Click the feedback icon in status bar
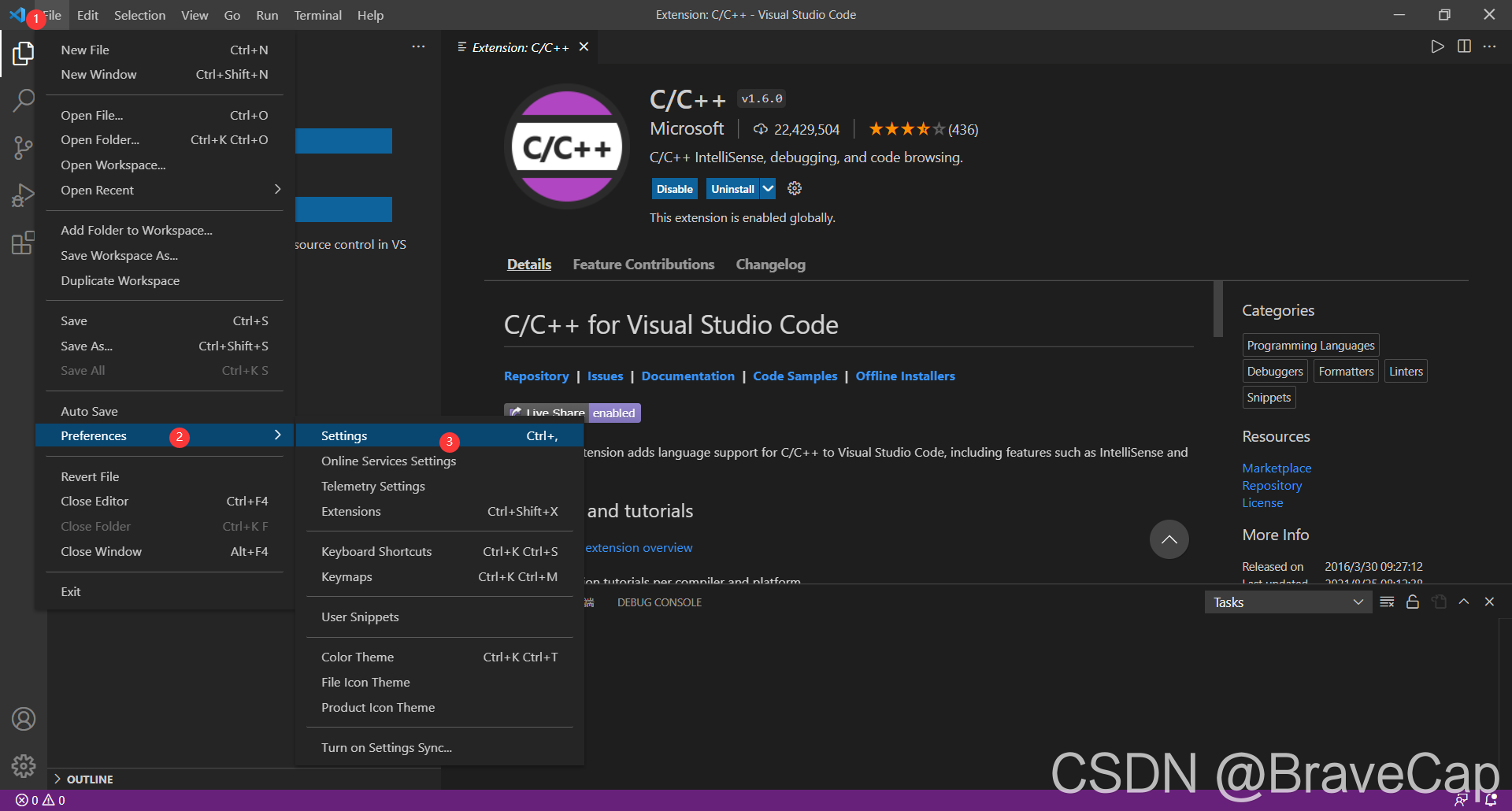The width and height of the screenshot is (1512, 811). pos(1461,800)
